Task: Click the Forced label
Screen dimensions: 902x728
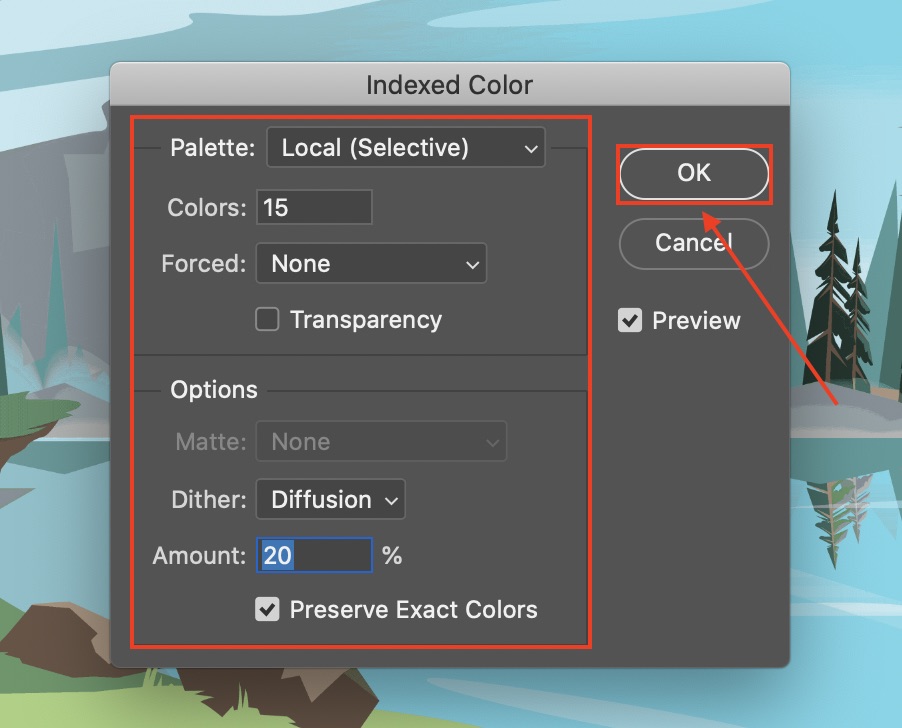Action: coord(203,264)
